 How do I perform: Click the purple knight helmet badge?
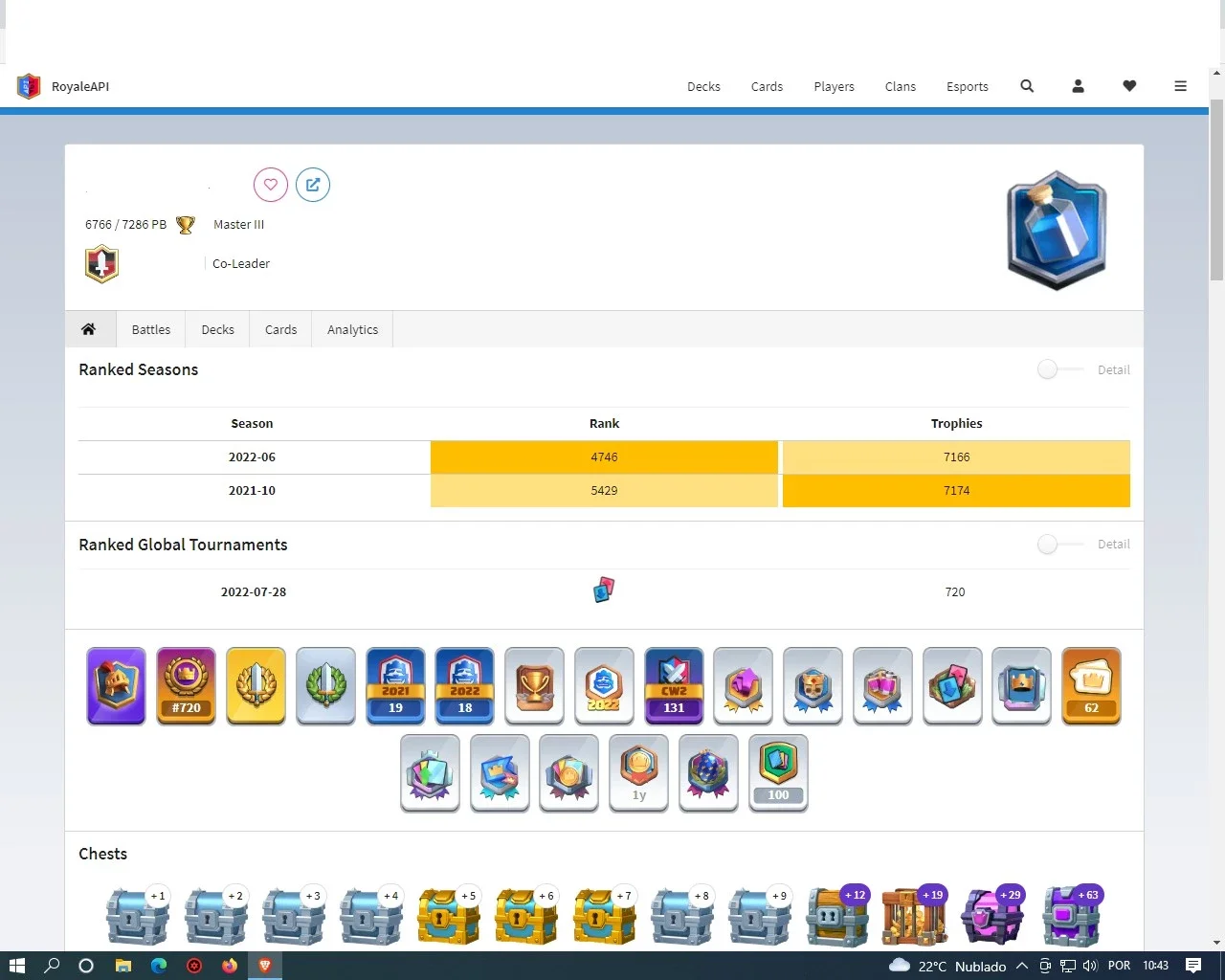click(x=117, y=686)
